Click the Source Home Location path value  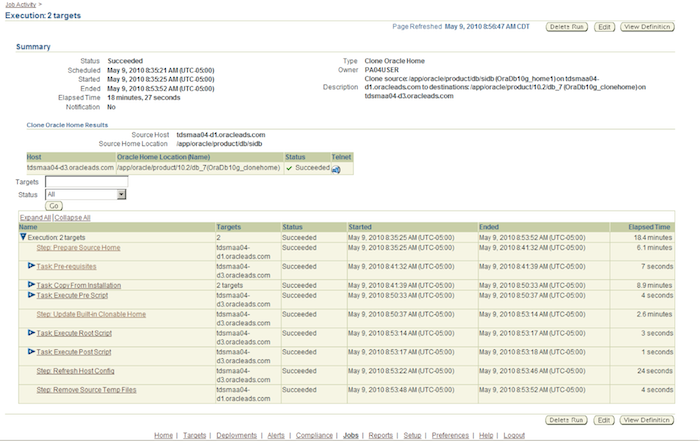click(x=219, y=144)
